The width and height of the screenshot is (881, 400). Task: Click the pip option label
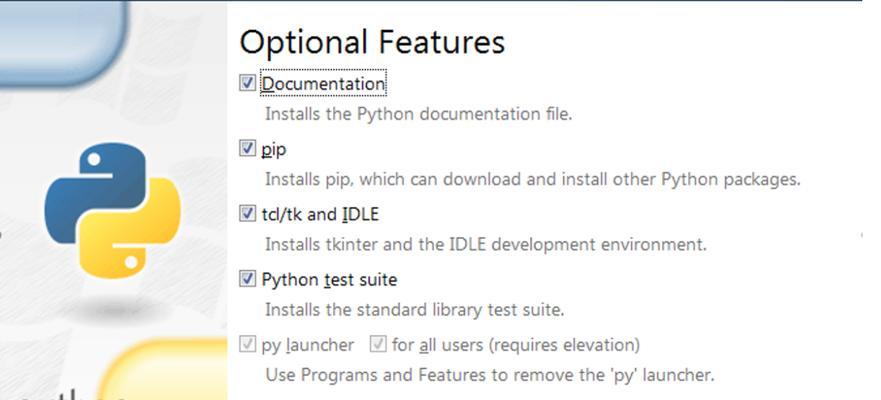(x=274, y=151)
